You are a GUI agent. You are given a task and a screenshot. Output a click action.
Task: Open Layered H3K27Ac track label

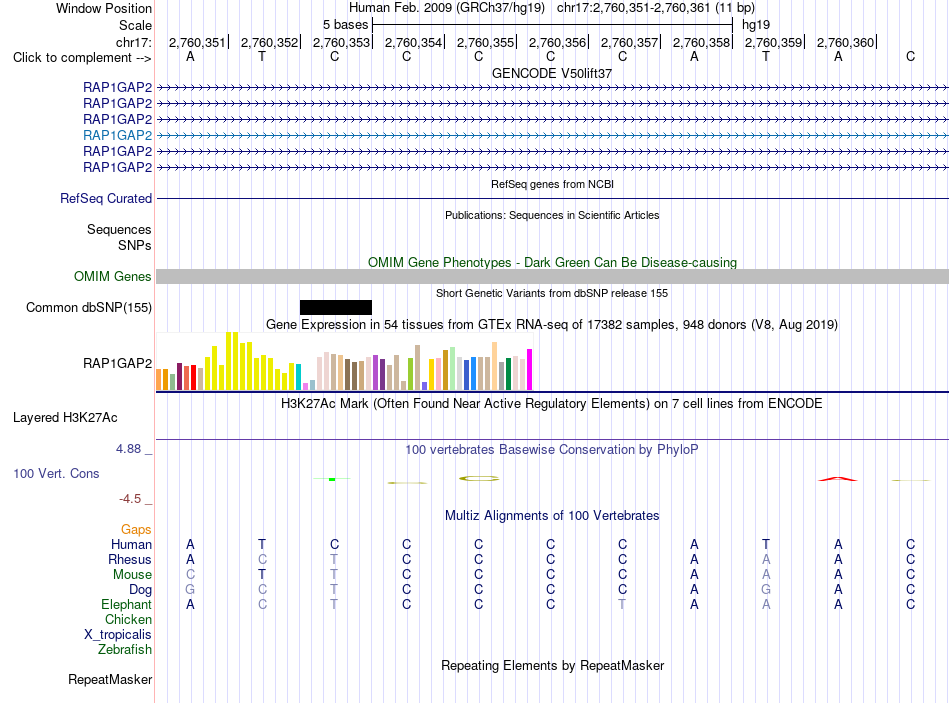(x=65, y=418)
